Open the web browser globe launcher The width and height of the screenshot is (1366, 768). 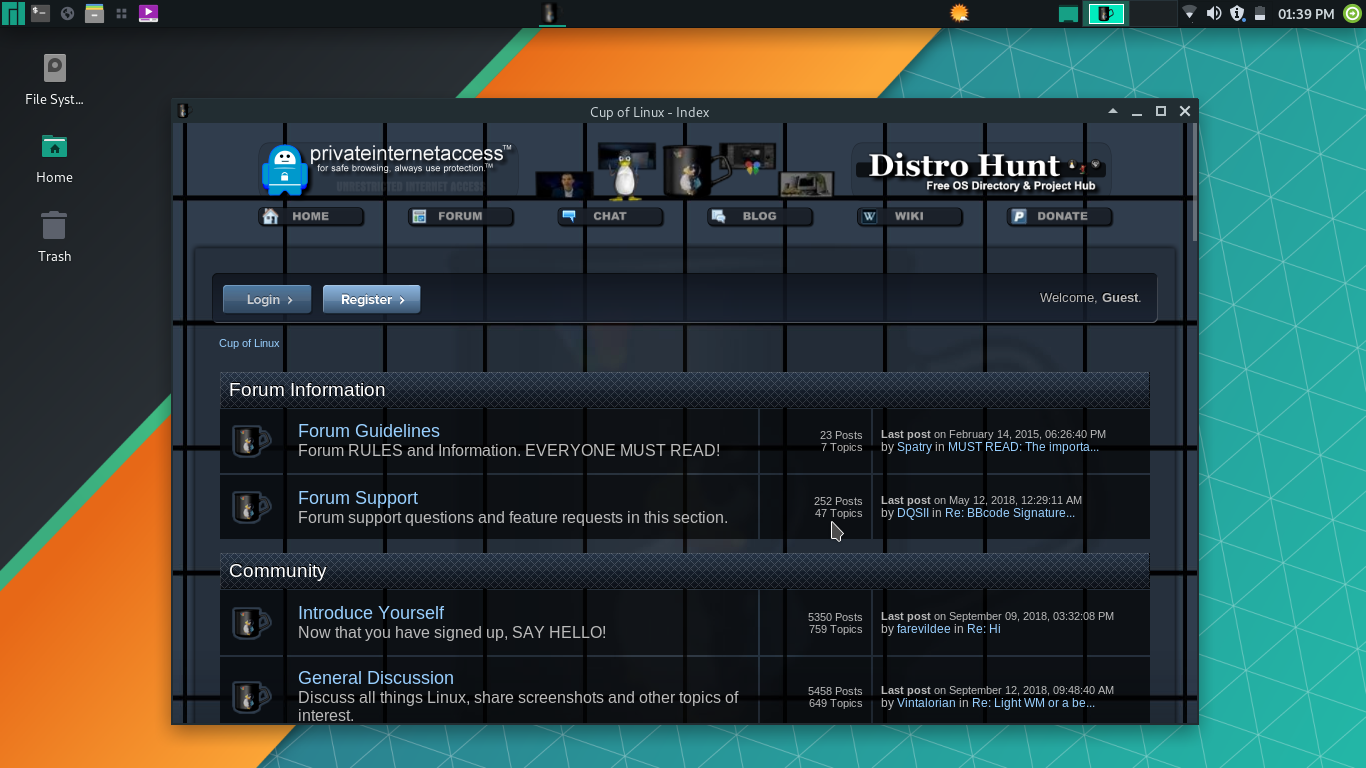(x=67, y=13)
